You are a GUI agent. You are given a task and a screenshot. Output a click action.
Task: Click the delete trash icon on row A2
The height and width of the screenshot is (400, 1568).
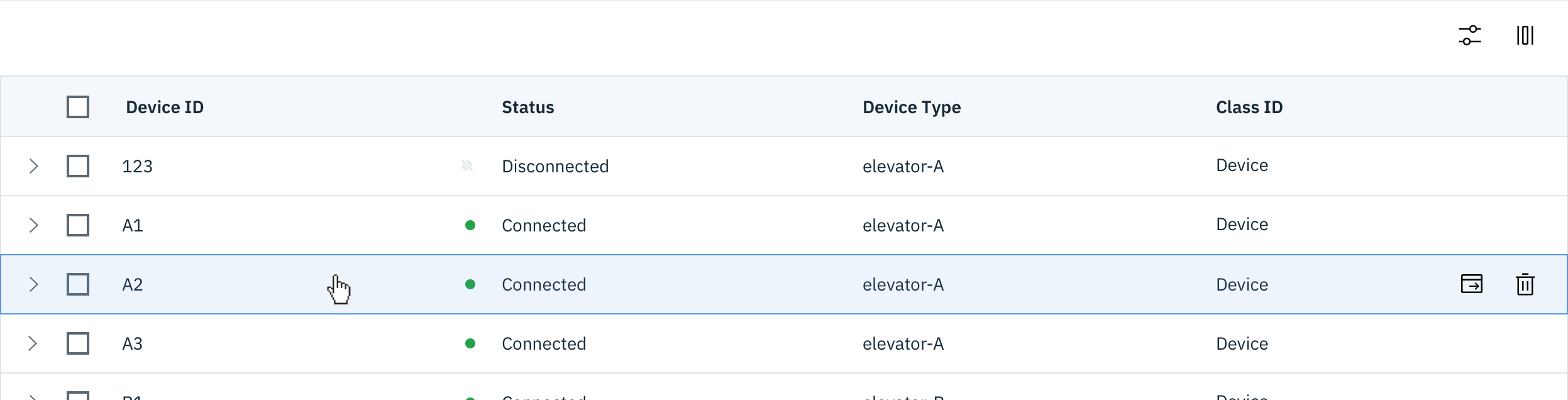(1526, 284)
